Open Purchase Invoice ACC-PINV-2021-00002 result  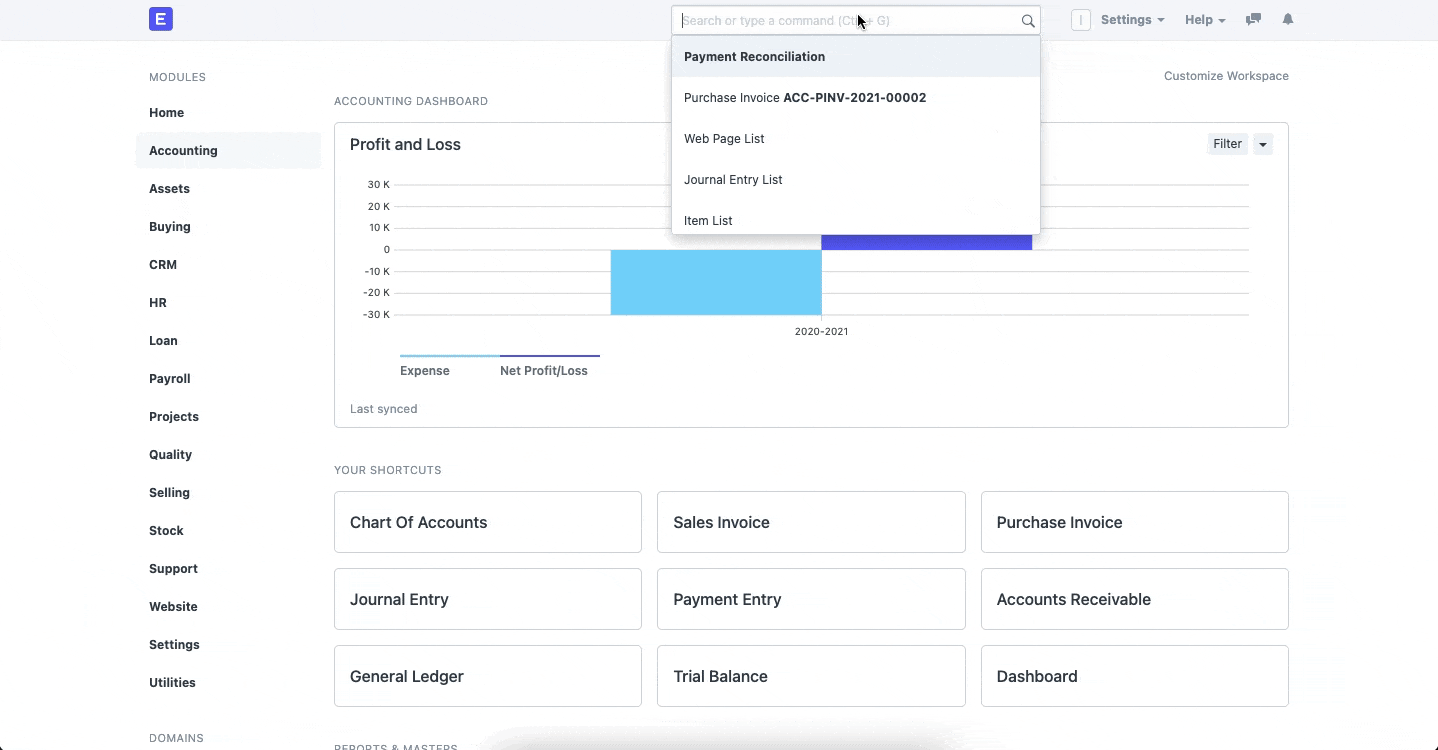point(804,98)
